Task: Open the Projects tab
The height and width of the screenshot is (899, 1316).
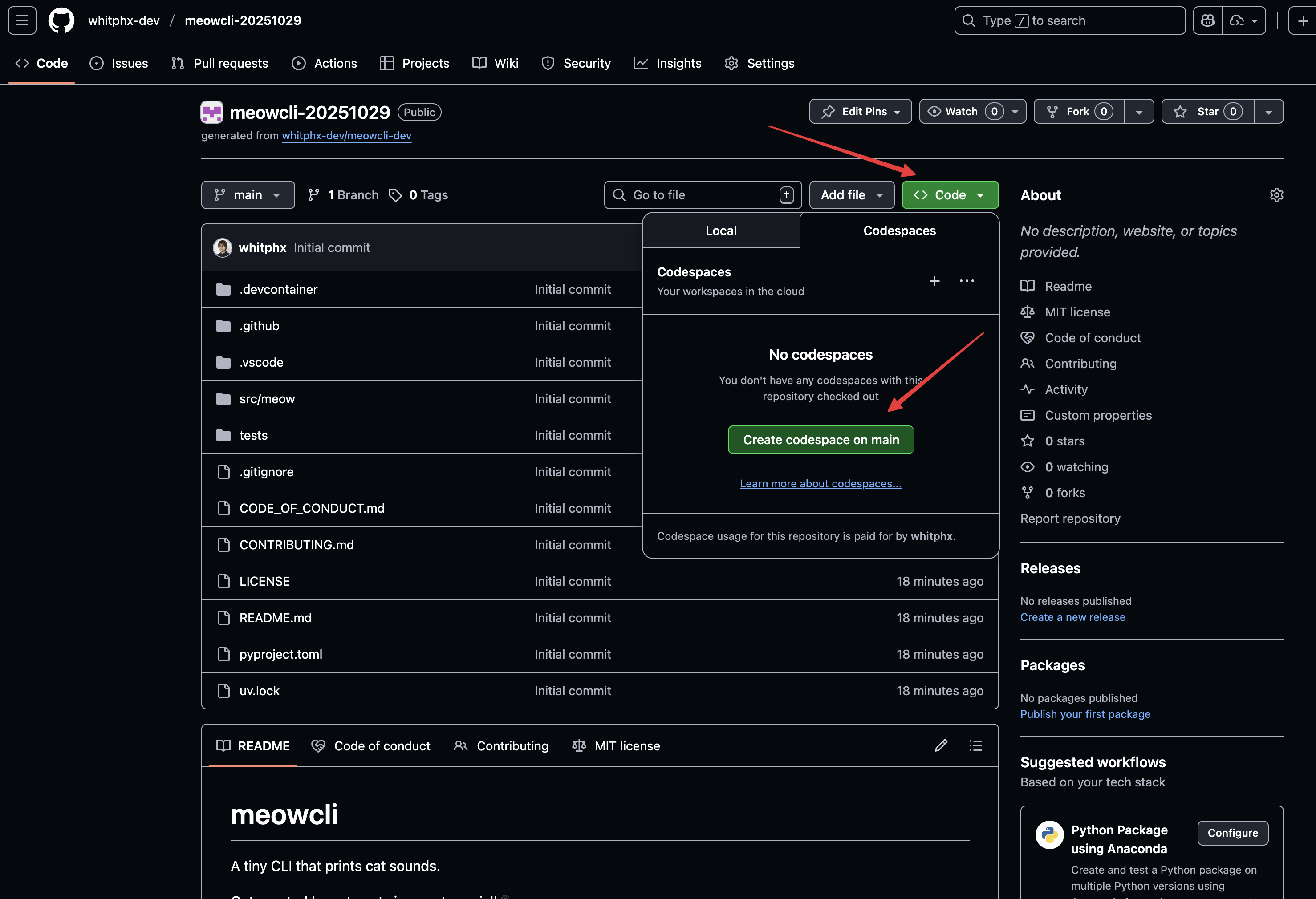Action: click(x=414, y=63)
